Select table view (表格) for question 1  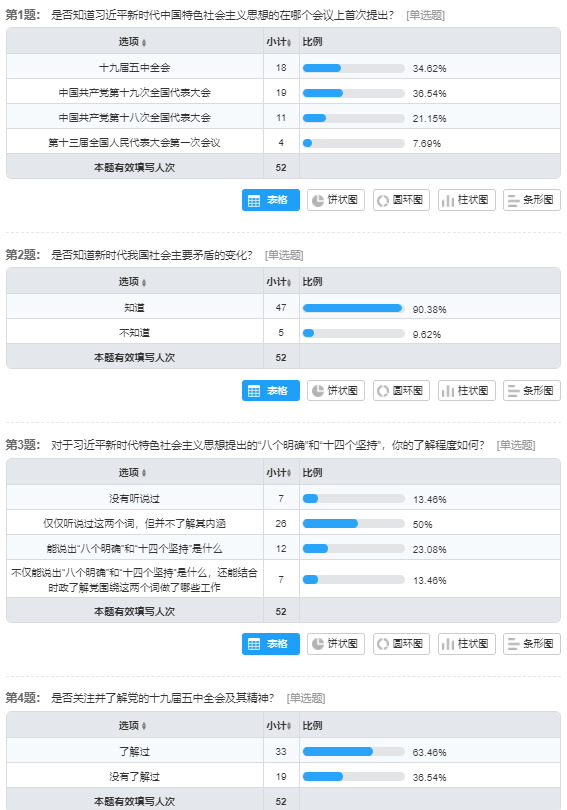(271, 200)
